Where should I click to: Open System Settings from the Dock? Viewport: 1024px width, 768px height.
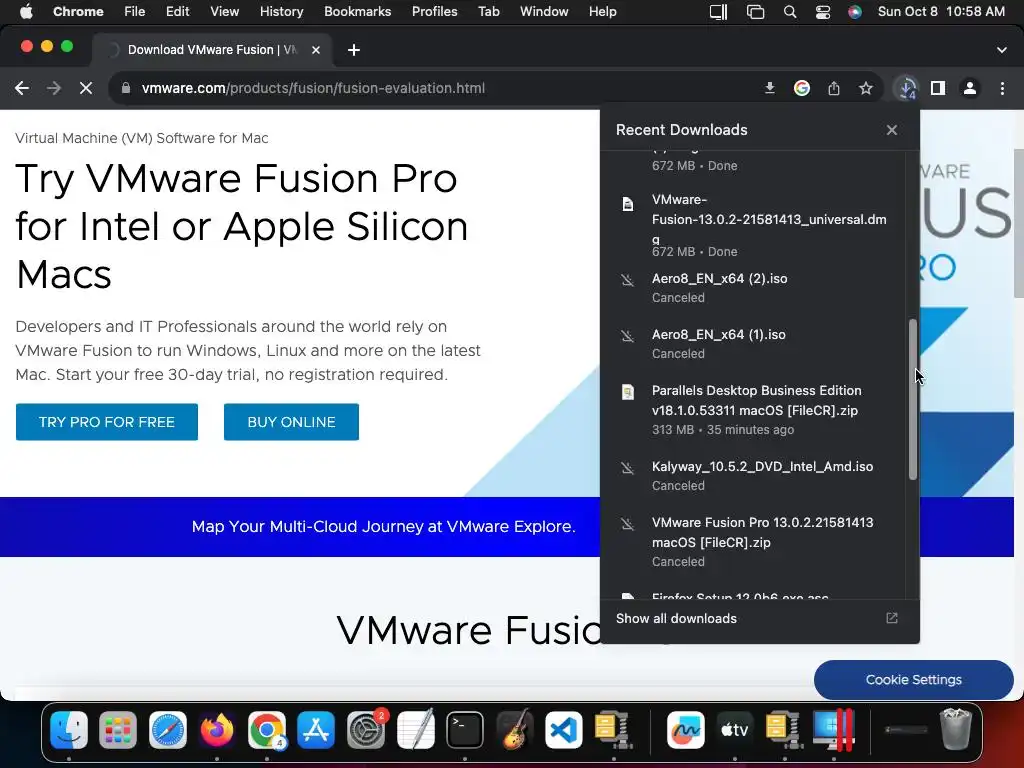366,729
